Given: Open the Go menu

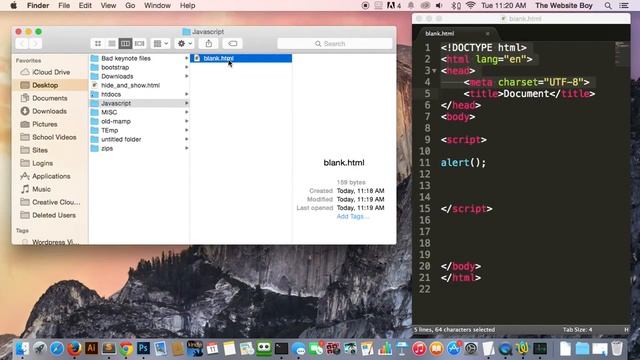Looking at the screenshot, I should (130, 6).
